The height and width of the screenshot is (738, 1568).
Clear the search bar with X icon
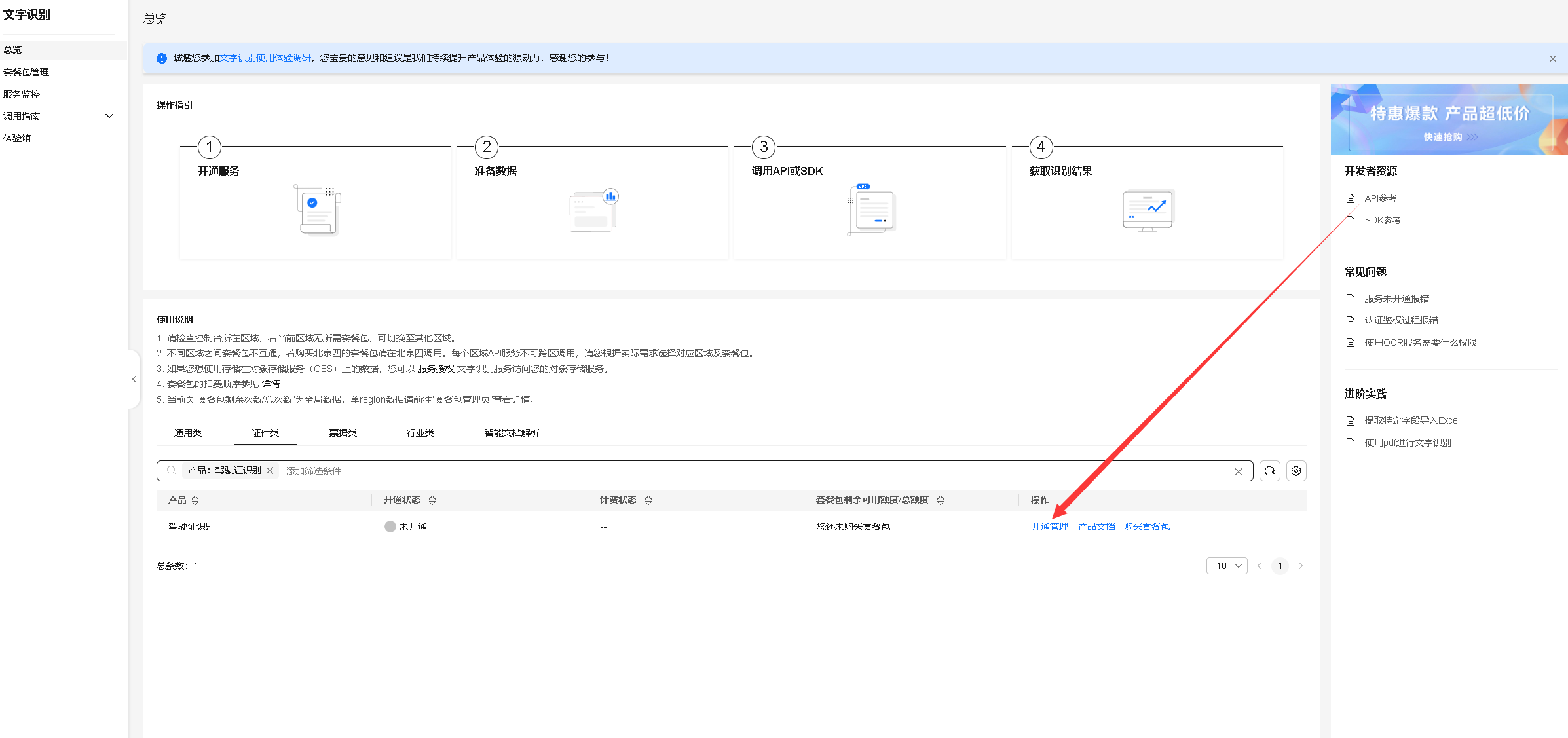tap(1238, 471)
